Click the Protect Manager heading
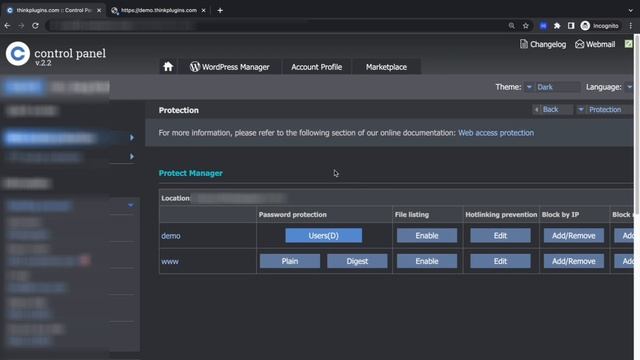Screen dimensions: 640x360 [x=191, y=173]
